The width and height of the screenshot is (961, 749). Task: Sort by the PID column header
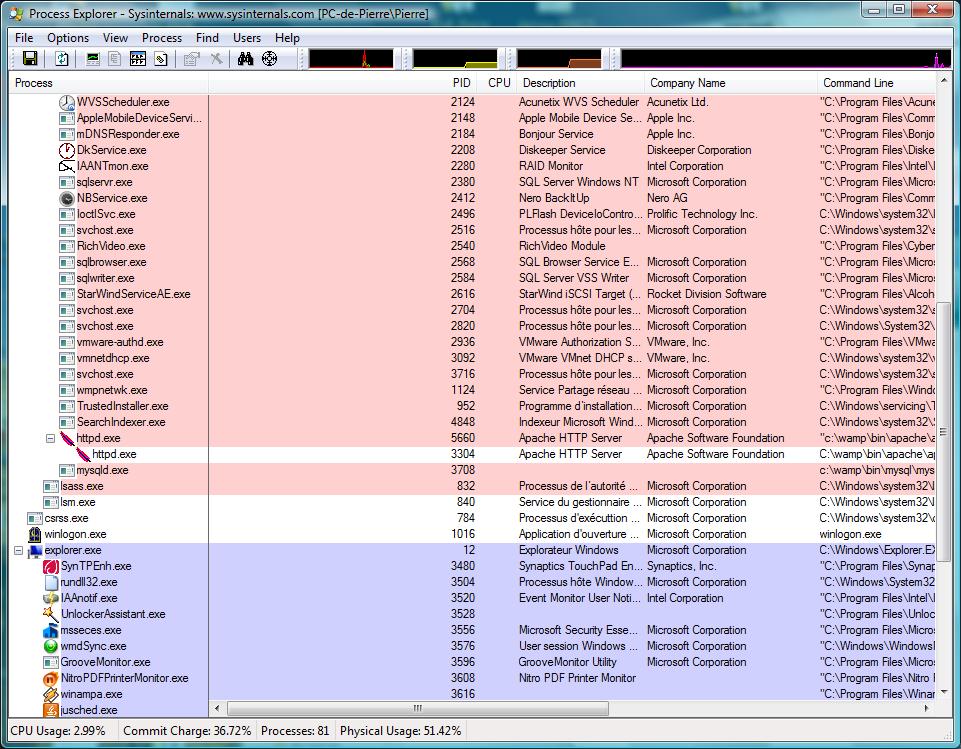(x=460, y=83)
